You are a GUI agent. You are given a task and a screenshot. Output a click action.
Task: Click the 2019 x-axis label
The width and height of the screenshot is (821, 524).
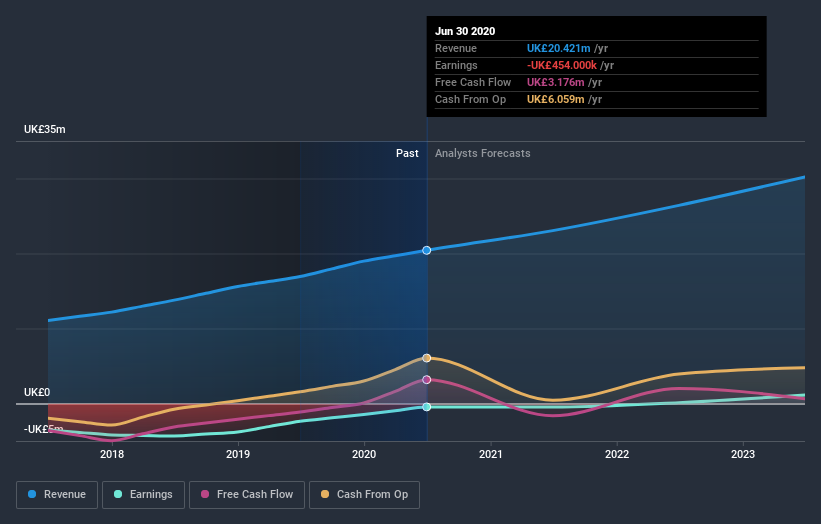click(238, 454)
